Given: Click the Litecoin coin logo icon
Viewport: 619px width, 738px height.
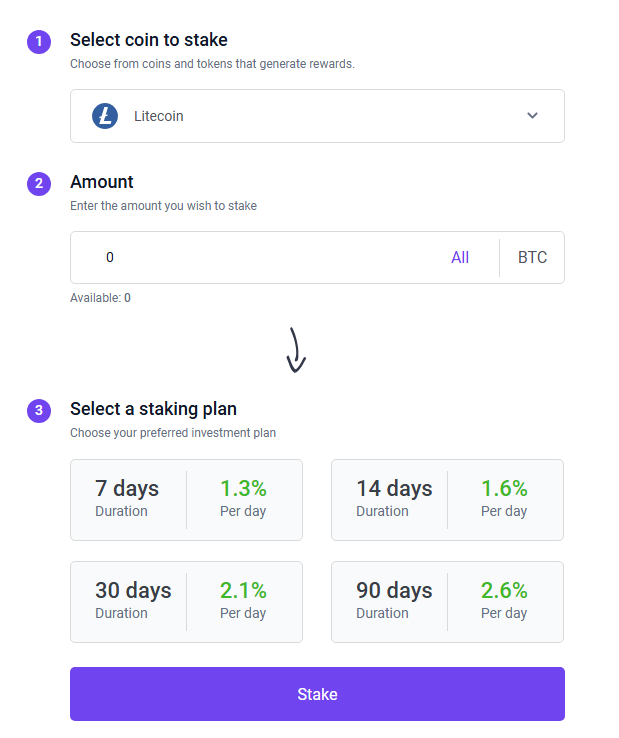Looking at the screenshot, I should pyautogui.click(x=105, y=116).
